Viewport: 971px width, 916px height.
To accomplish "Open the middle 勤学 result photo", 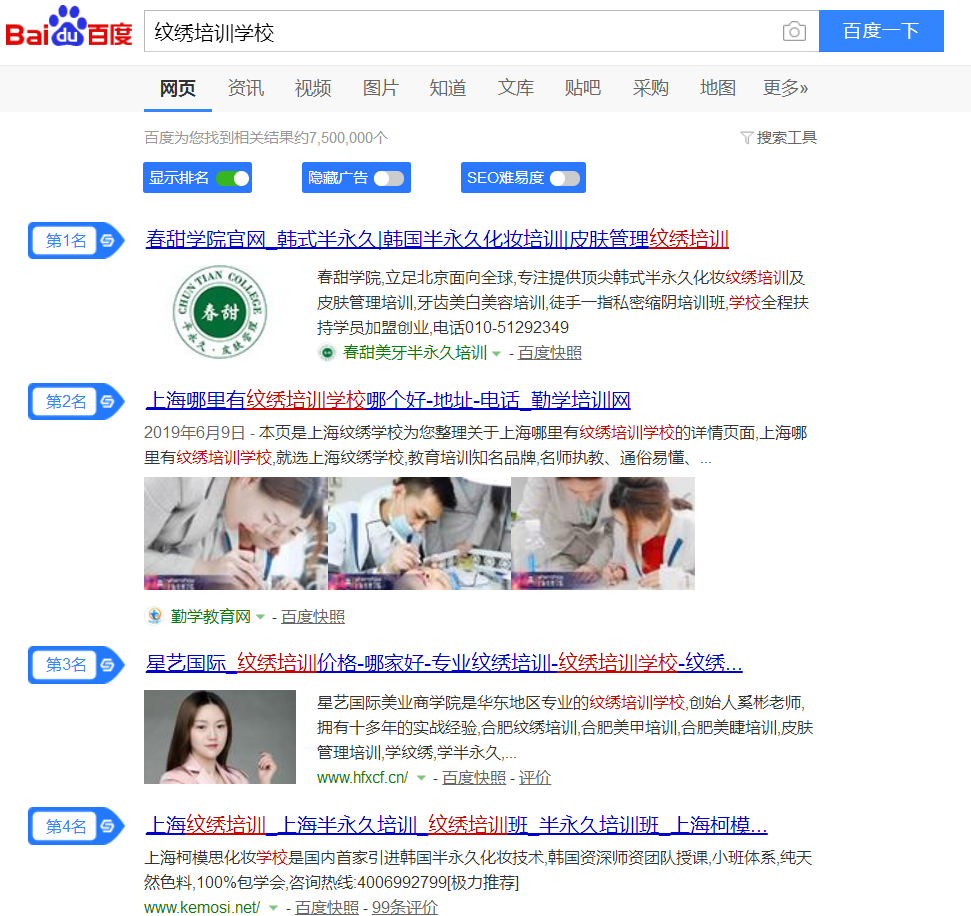I will 419,533.
